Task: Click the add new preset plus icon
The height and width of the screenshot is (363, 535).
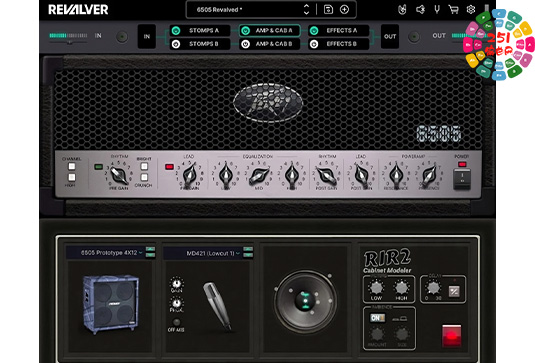Action: (x=344, y=10)
